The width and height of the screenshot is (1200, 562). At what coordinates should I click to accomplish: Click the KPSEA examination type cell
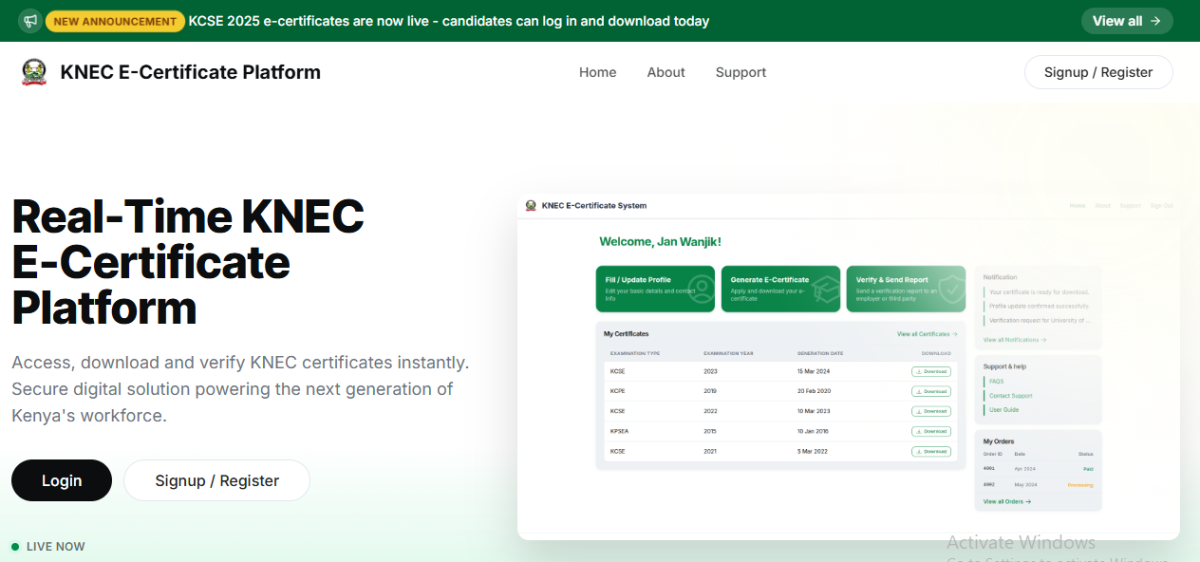[619, 431]
